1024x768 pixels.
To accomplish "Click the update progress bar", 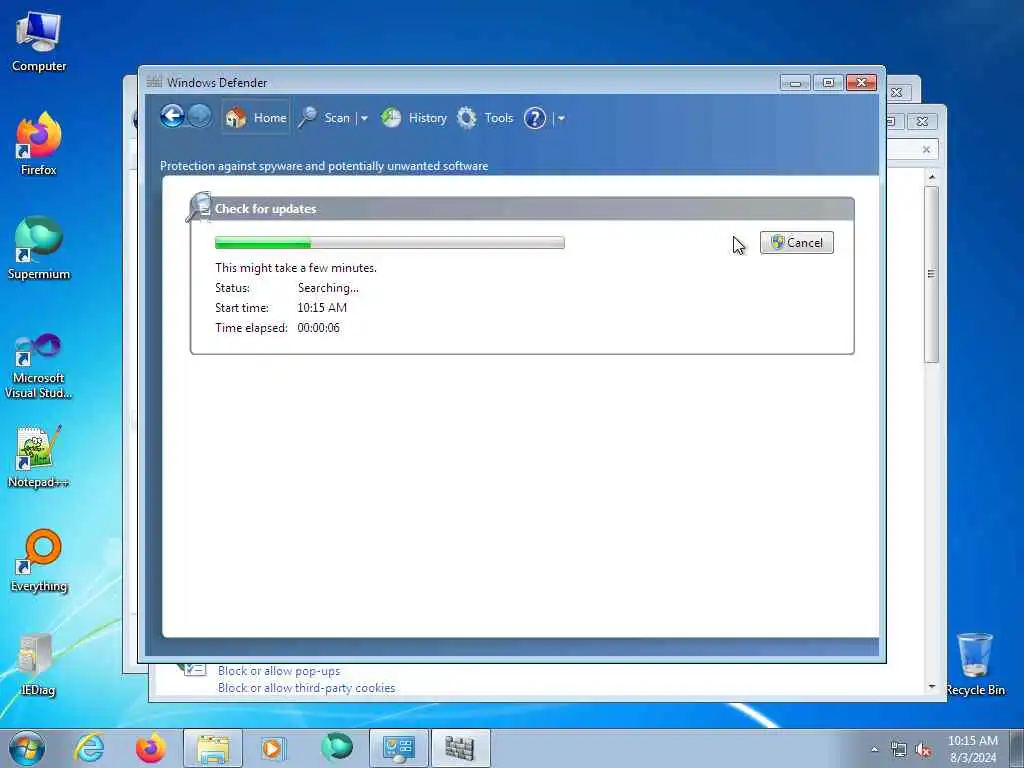I will click(x=390, y=243).
